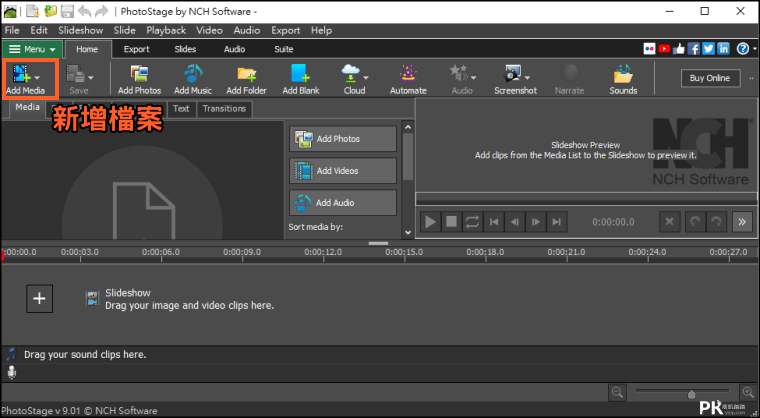
Task: Click the thumbs-up like icon
Action: [679, 48]
